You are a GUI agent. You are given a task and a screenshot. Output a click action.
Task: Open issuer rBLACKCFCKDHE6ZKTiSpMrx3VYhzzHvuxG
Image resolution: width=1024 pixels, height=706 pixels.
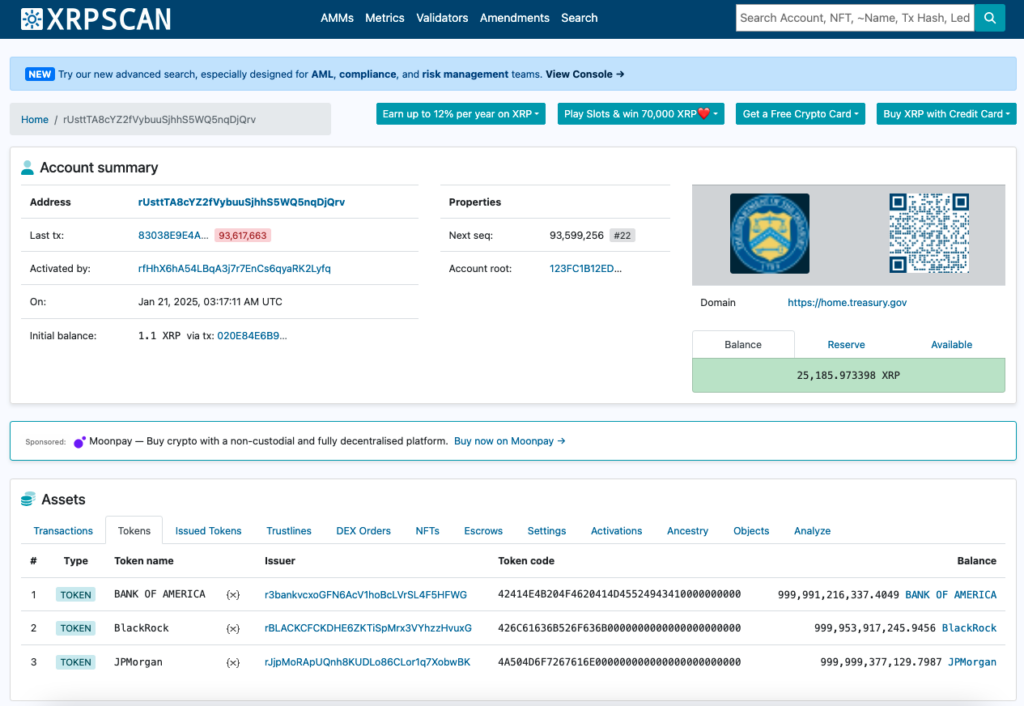click(x=368, y=628)
